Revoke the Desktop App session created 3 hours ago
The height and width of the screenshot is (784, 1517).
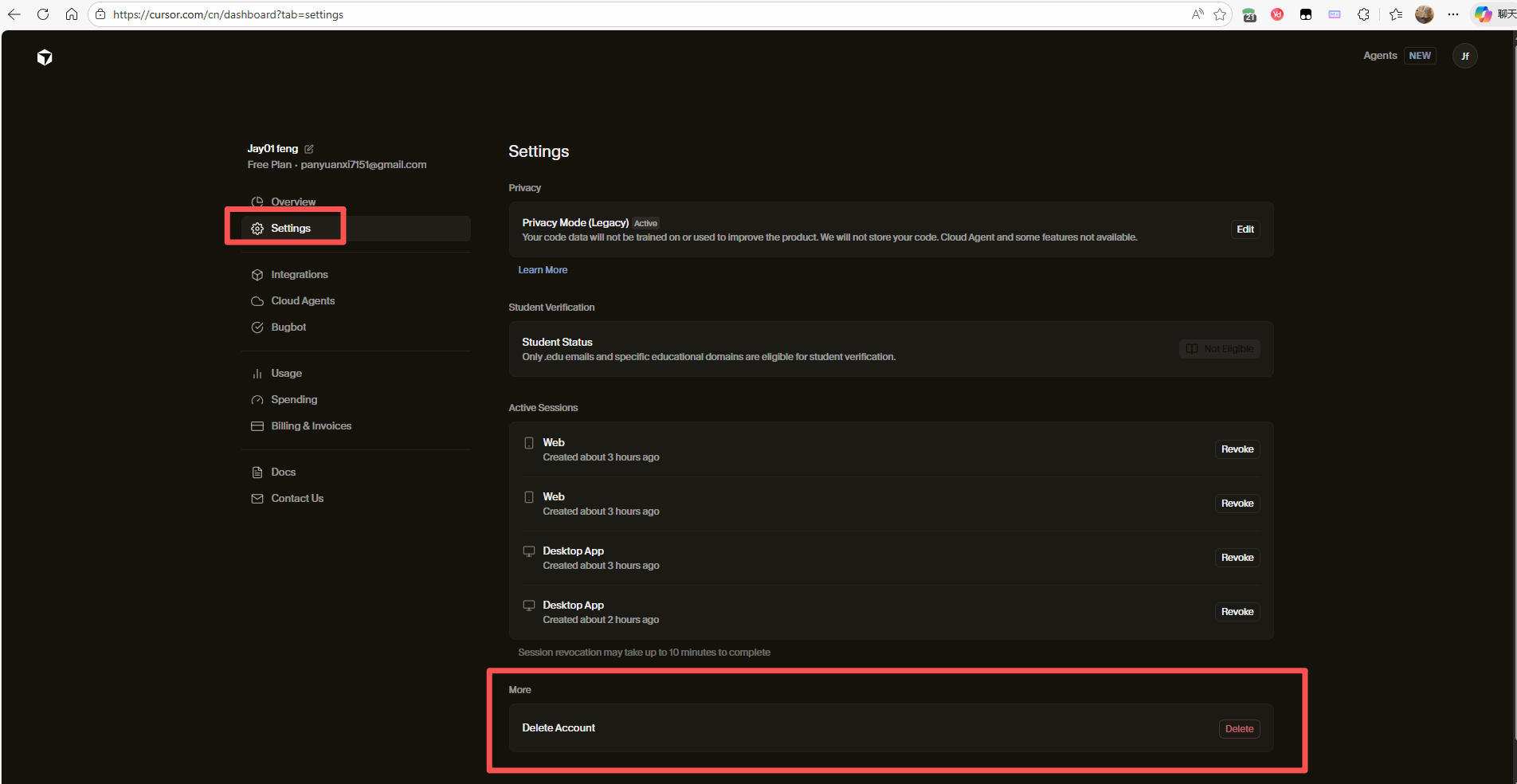point(1237,558)
